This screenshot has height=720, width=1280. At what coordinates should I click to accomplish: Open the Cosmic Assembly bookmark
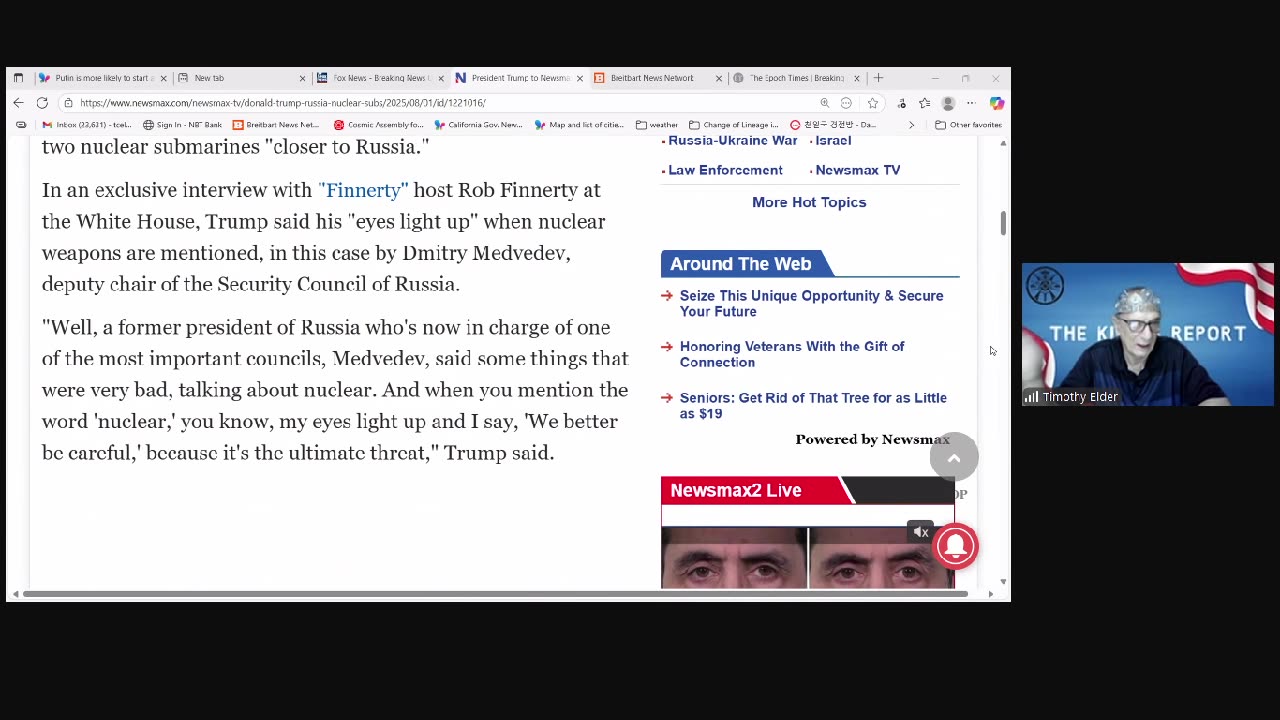click(x=379, y=125)
